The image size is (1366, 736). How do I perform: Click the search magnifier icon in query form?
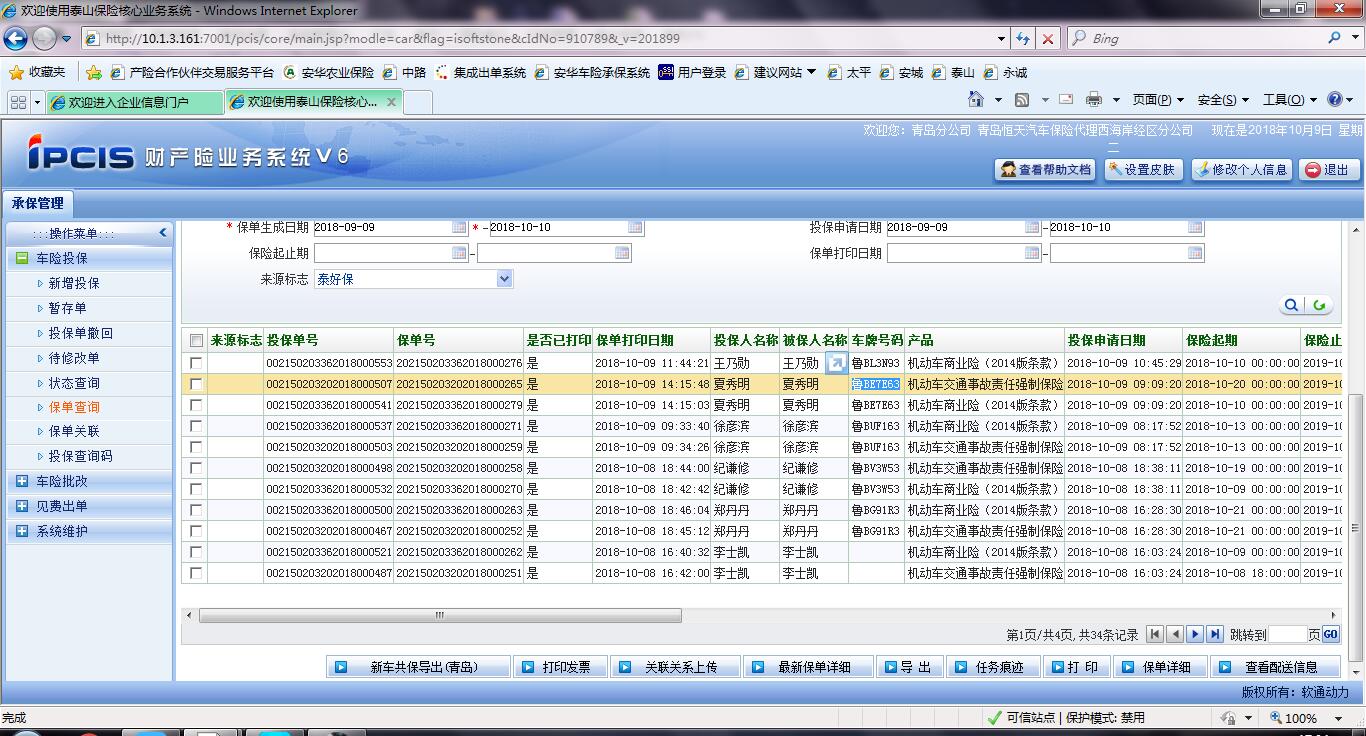pos(1292,305)
